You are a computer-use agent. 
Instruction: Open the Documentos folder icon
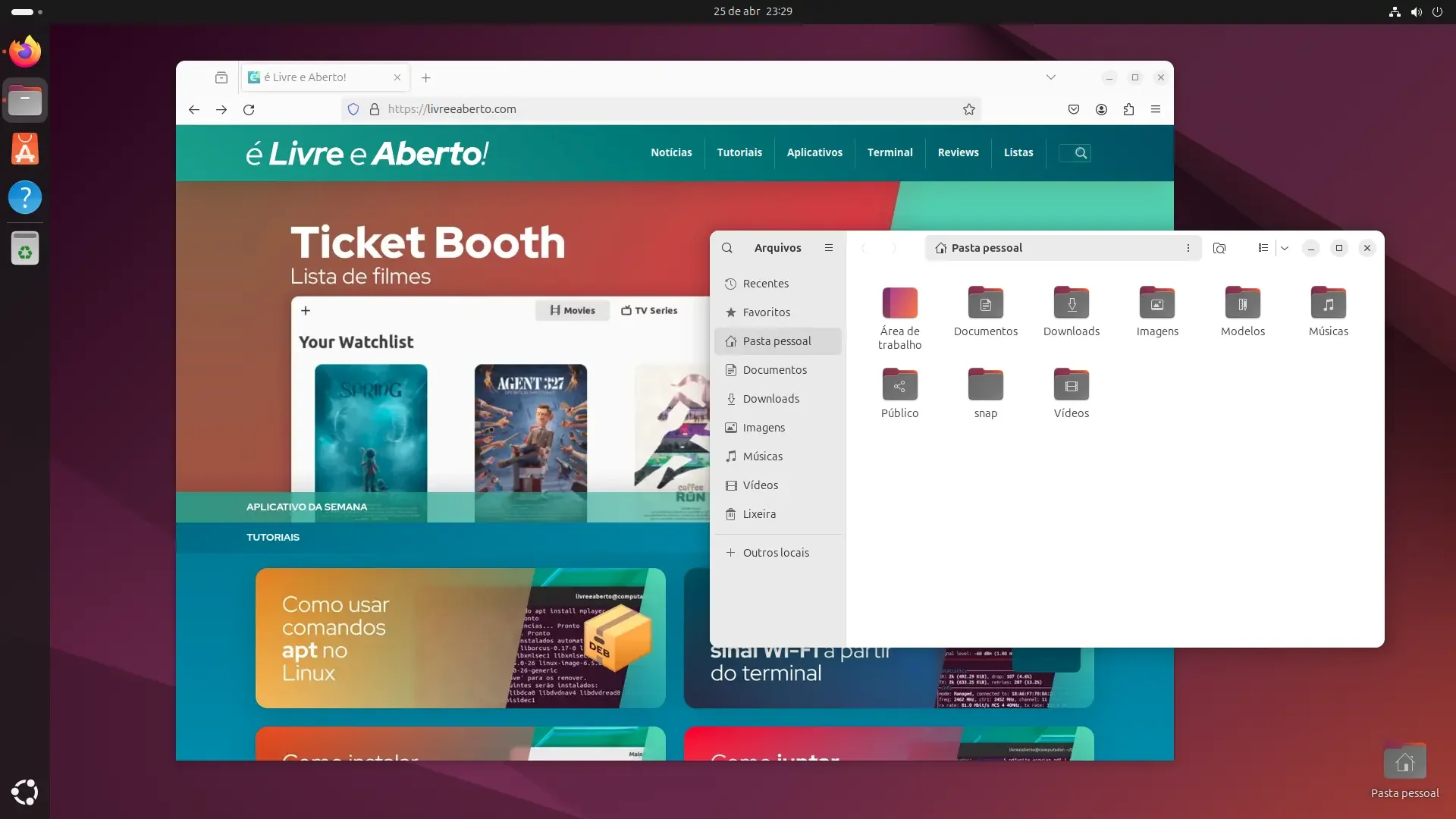[986, 311]
